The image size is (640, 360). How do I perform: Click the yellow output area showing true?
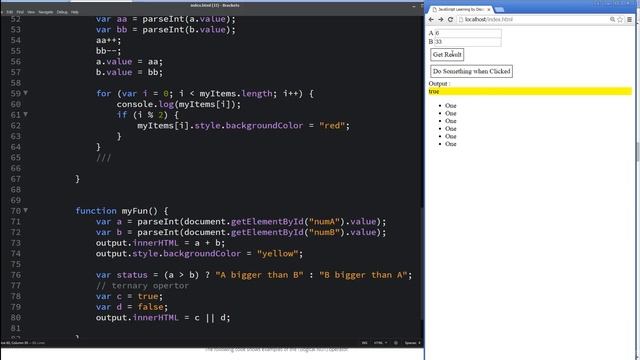(530, 91)
